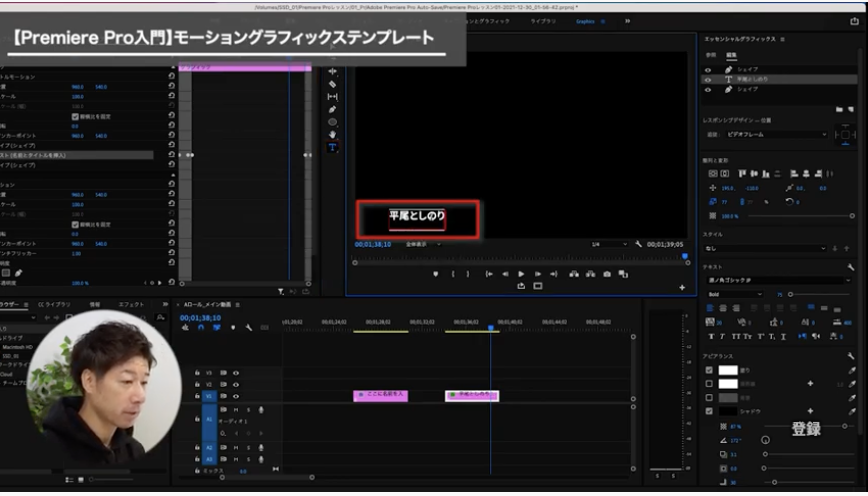Viewport: 868px width, 496px height.
Task: Select the Slip tool icon
Action: tap(332, 97)
